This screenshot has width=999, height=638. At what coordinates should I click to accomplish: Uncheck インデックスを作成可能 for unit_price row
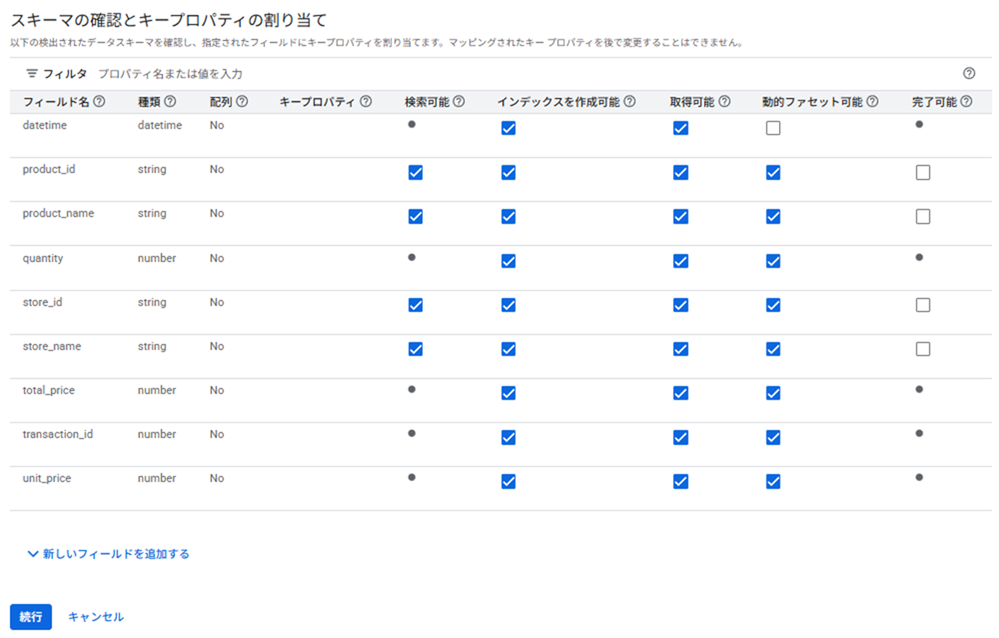[x=508, y=481]
